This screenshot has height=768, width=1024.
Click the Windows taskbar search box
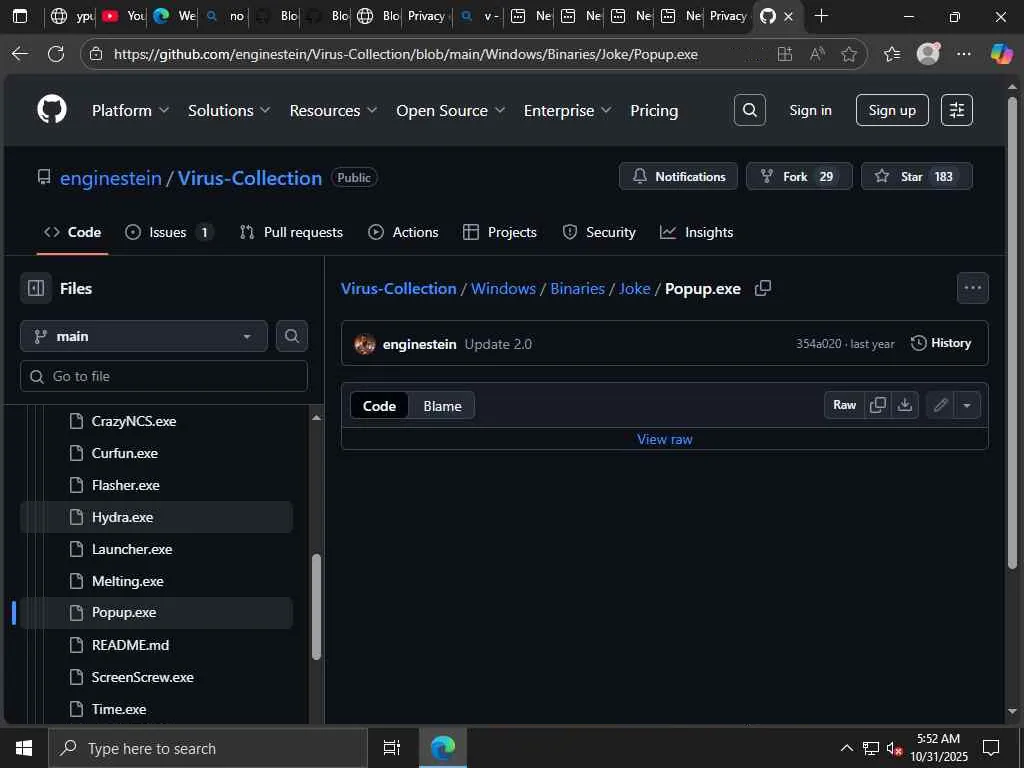(208, 748)
